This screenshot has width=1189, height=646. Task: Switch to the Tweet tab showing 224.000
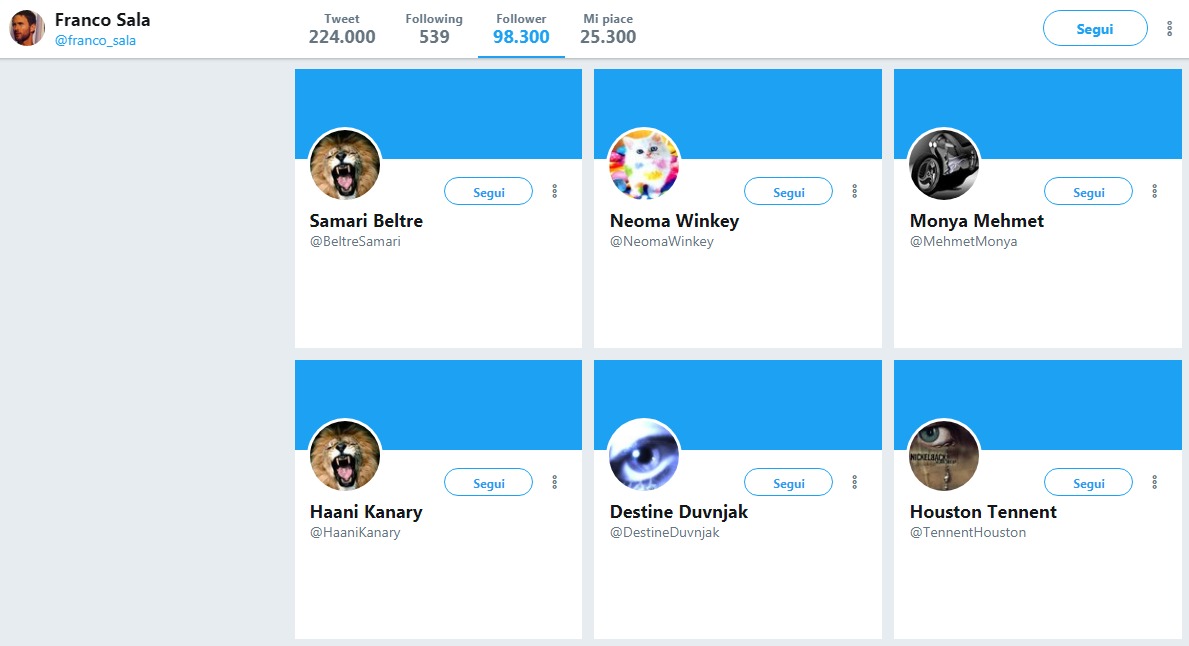tap(342, 29)
